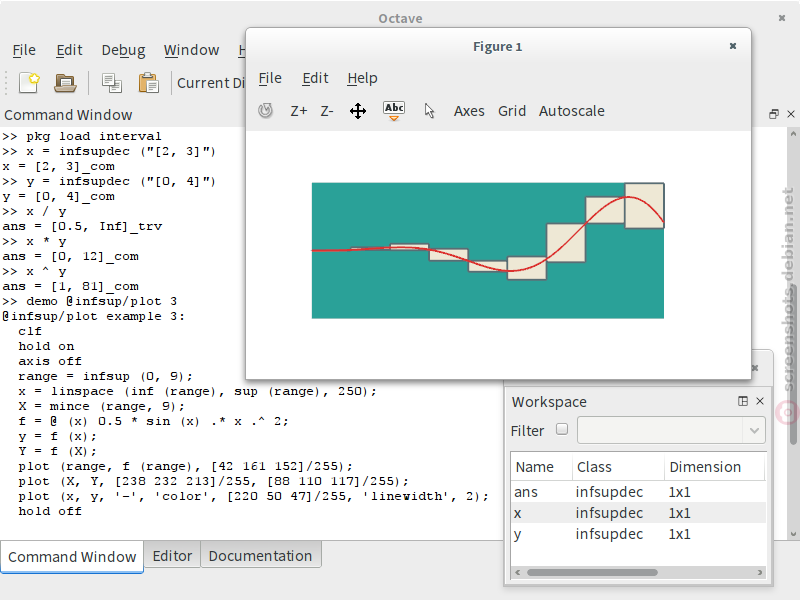Toggle Grid in Figure 1 toolbar
The height and width of the screenshot is (600, 800).
coord(512,111)
